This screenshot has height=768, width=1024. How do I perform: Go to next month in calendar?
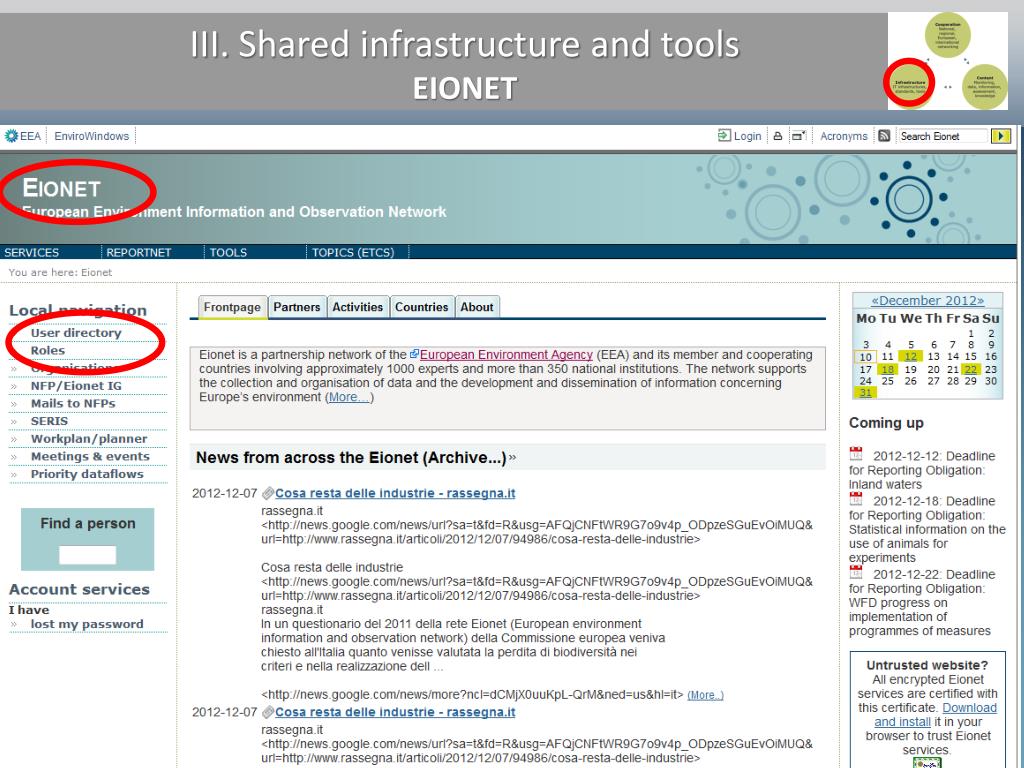(980, 300)
